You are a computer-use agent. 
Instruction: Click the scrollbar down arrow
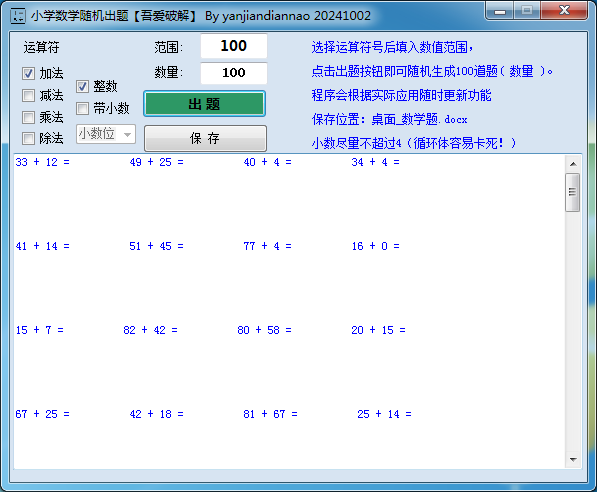click(x=573, y=460)
